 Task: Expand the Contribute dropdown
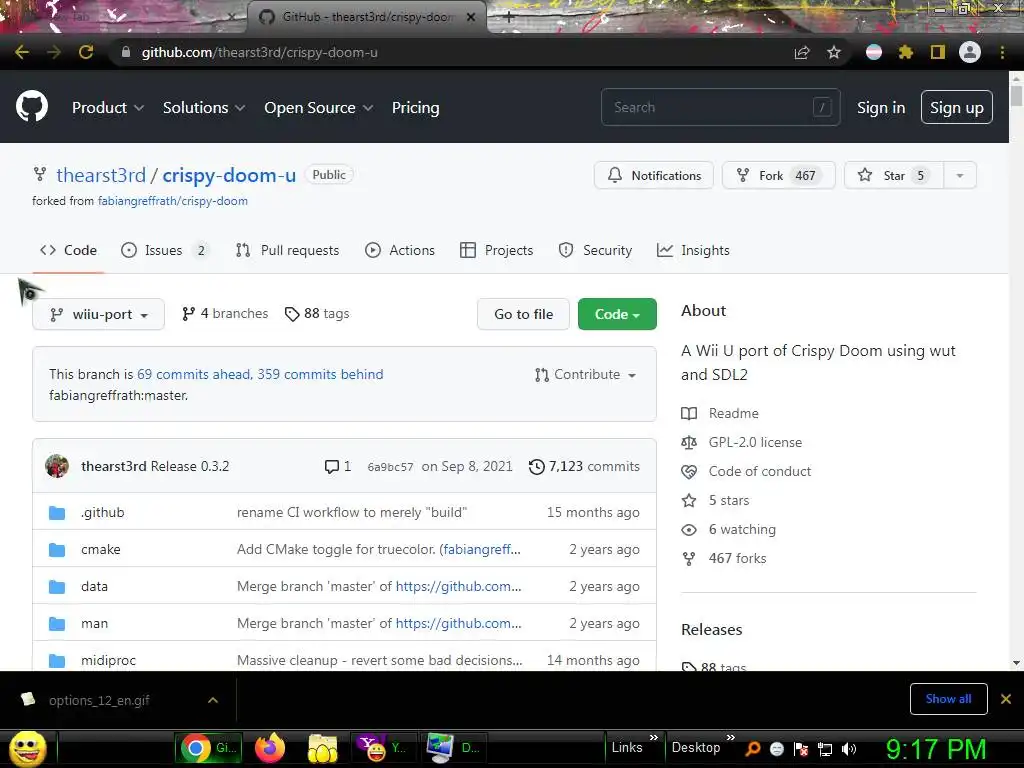585,374
